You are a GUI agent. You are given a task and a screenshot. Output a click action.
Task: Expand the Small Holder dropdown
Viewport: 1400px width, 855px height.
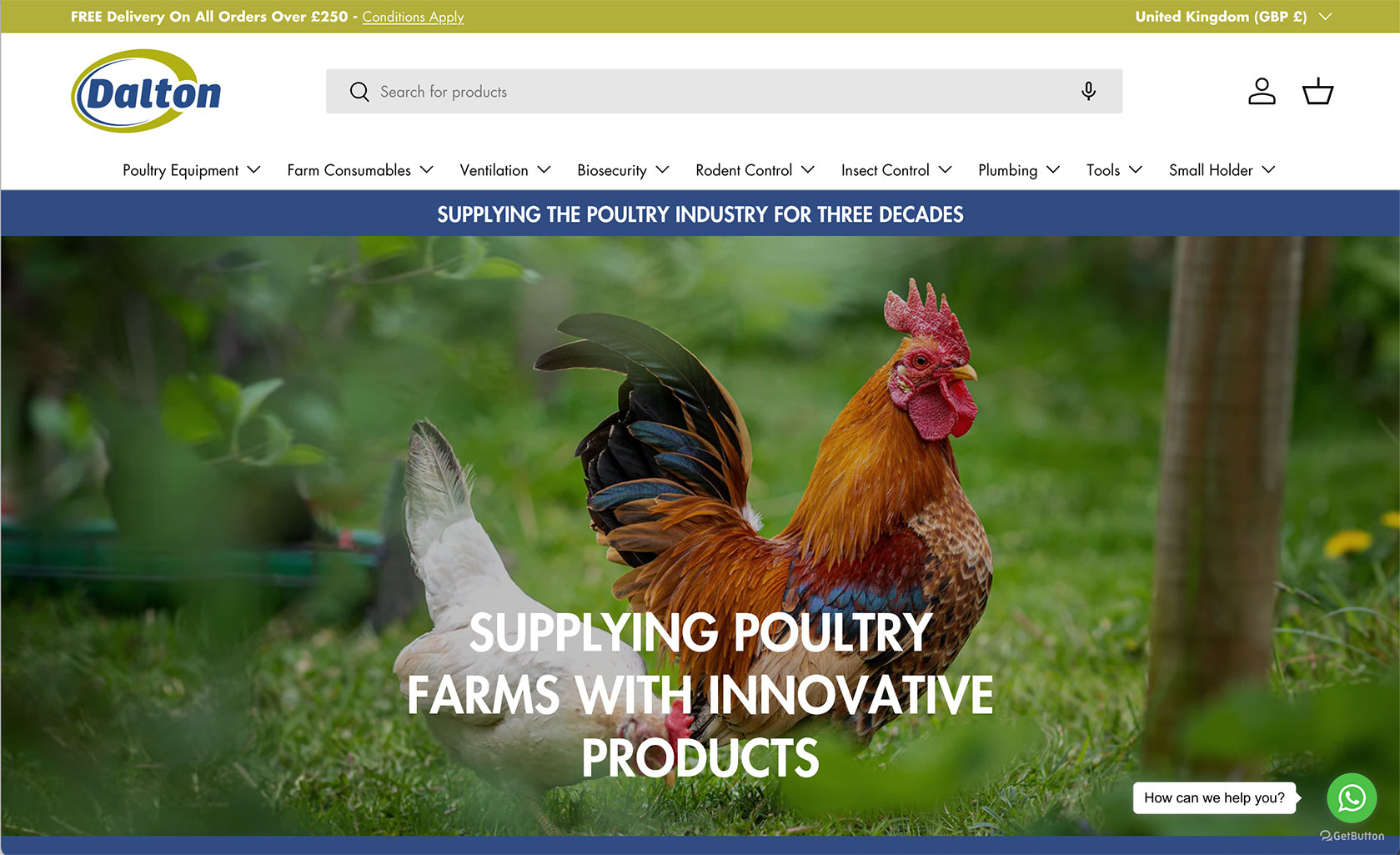pos(1222,170)
